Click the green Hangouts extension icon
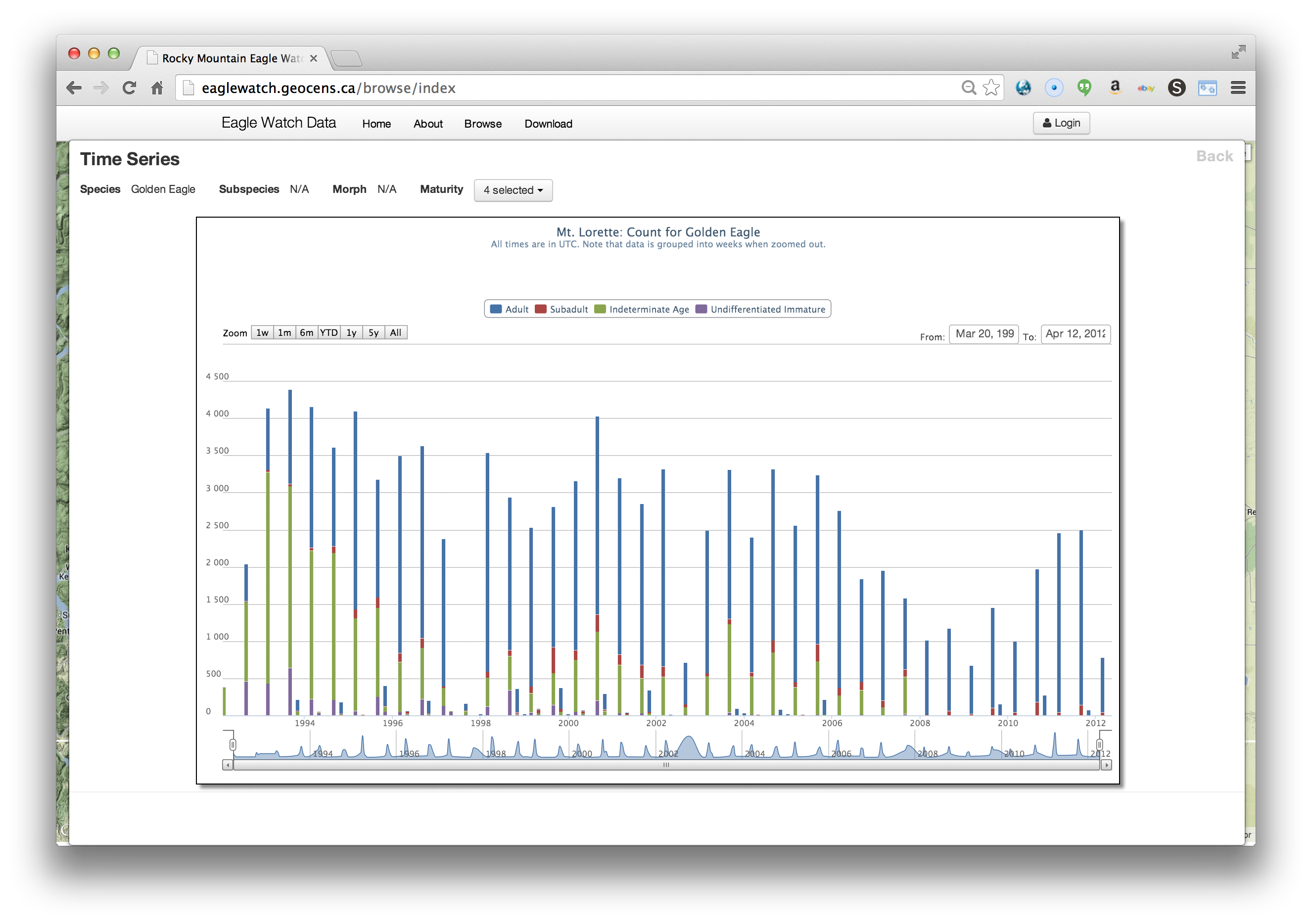The image size is (1312, 924). 1083,88
